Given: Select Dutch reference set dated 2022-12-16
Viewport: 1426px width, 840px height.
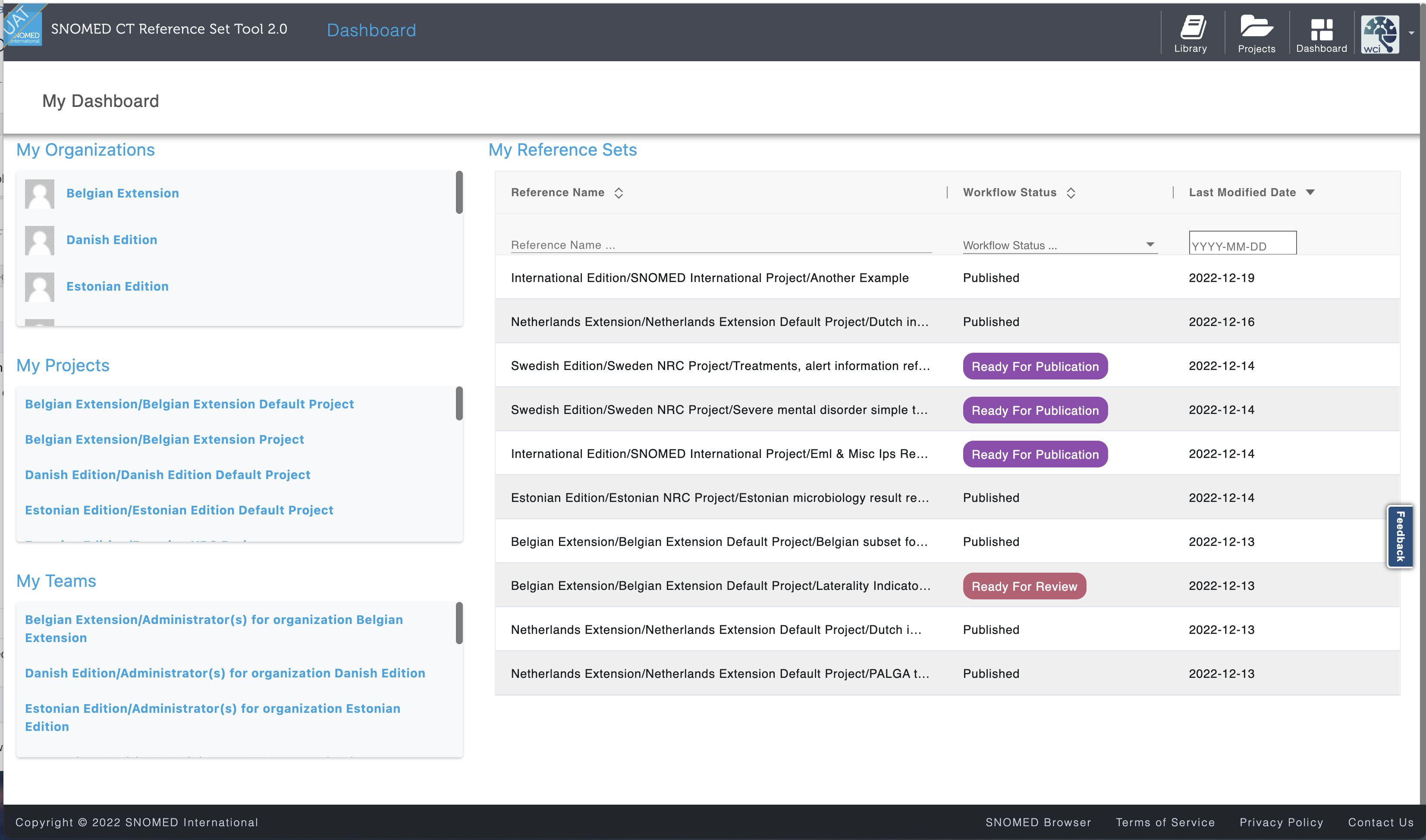Looking at the screenshot, I should (947, 322).
